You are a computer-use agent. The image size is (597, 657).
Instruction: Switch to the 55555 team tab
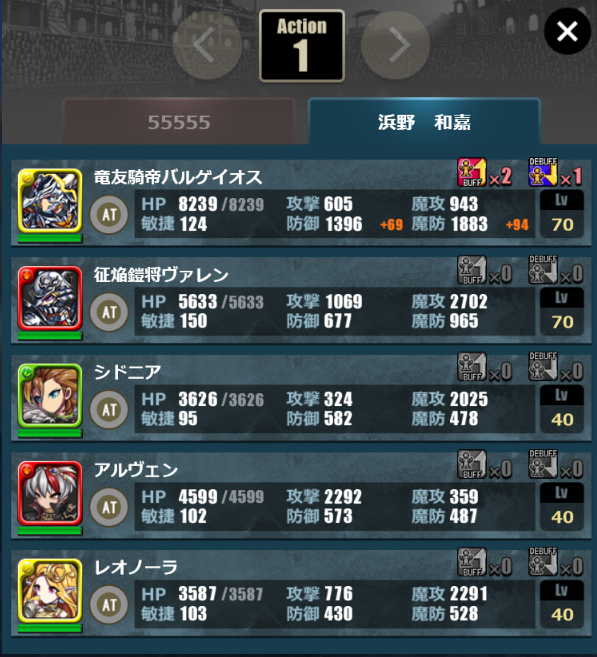[179, 122]
